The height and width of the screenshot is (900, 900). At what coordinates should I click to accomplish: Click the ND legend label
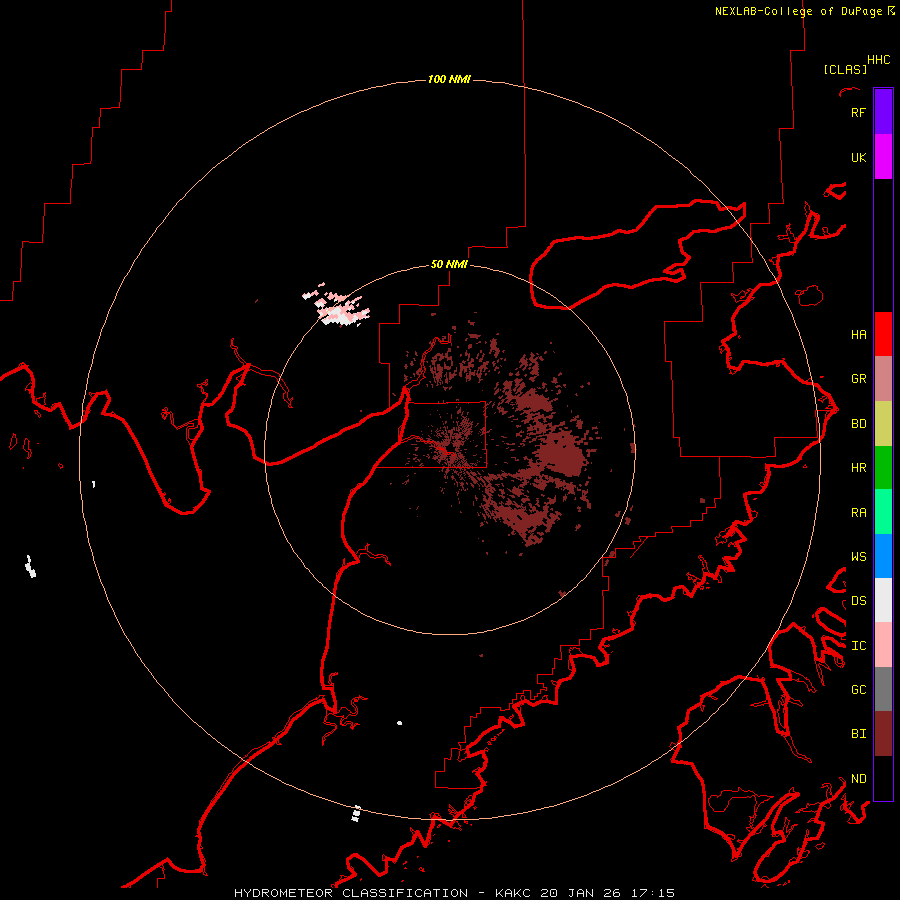coord(858,779)
